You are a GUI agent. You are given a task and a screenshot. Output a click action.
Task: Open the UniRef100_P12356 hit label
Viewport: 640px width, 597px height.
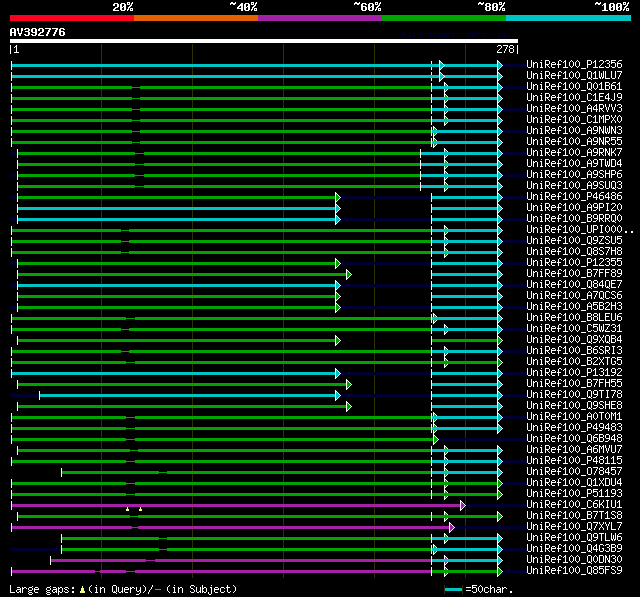coord(574,64)
